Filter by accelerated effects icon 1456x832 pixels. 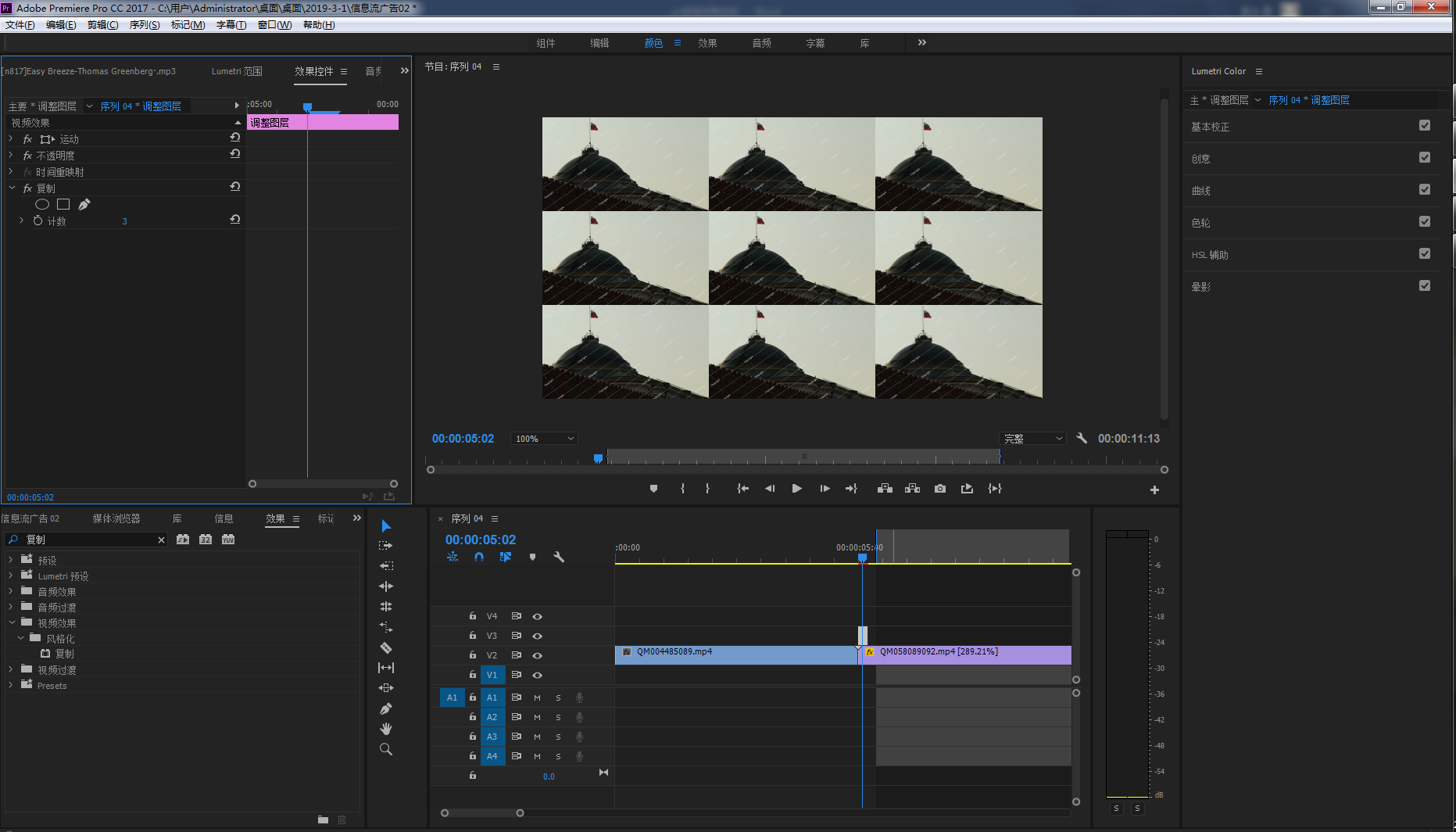[x=183, y=540]
